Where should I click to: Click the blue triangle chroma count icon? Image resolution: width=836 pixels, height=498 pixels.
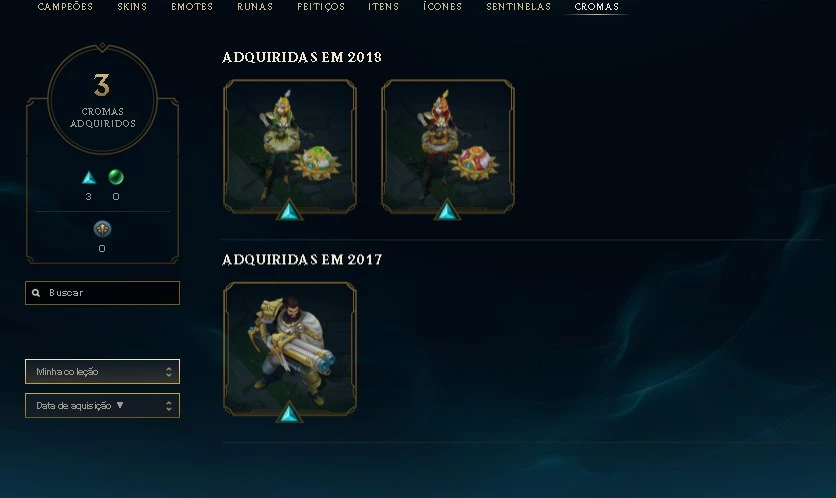tap(89, 178)
